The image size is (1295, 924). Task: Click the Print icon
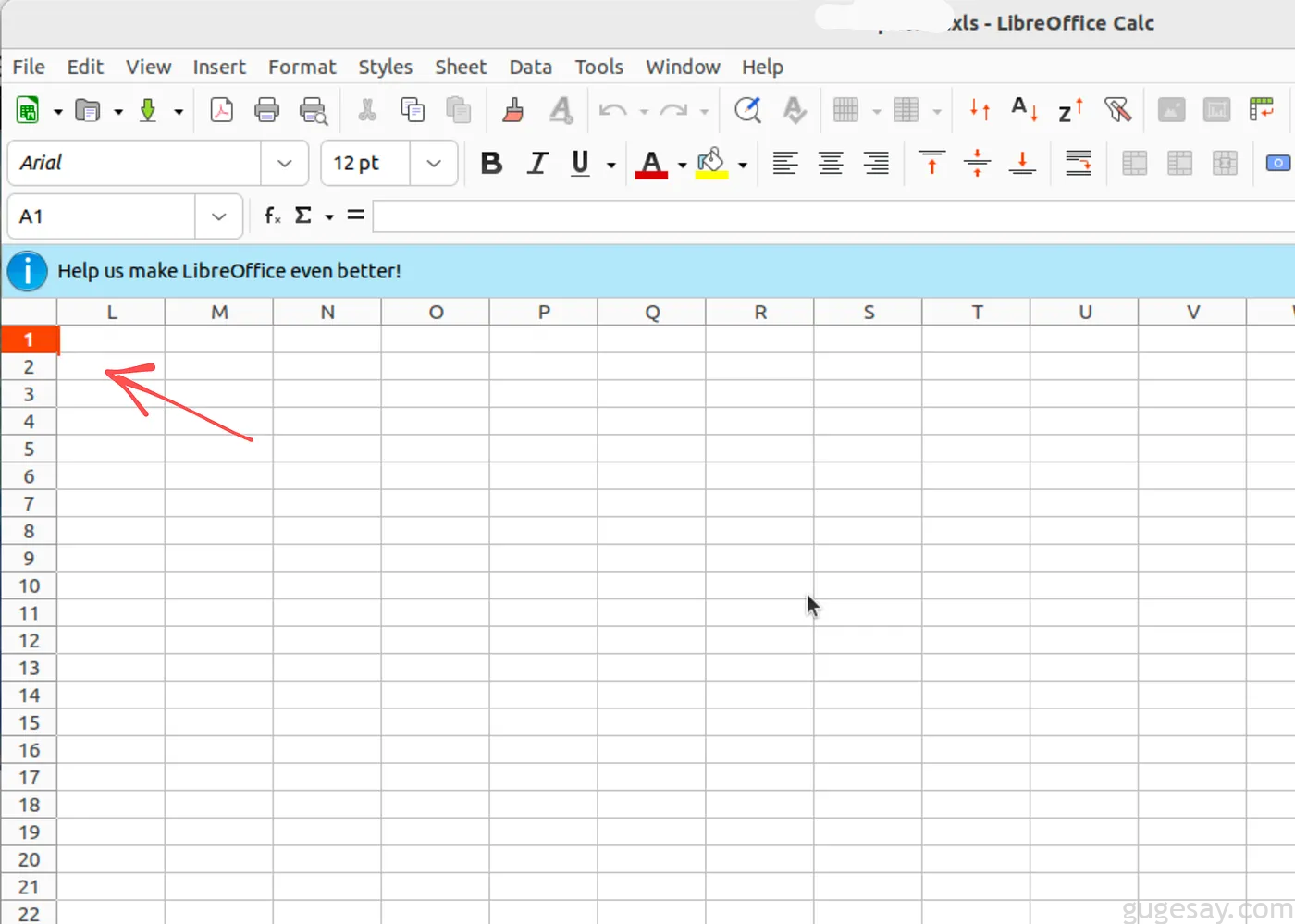point(266,111)
